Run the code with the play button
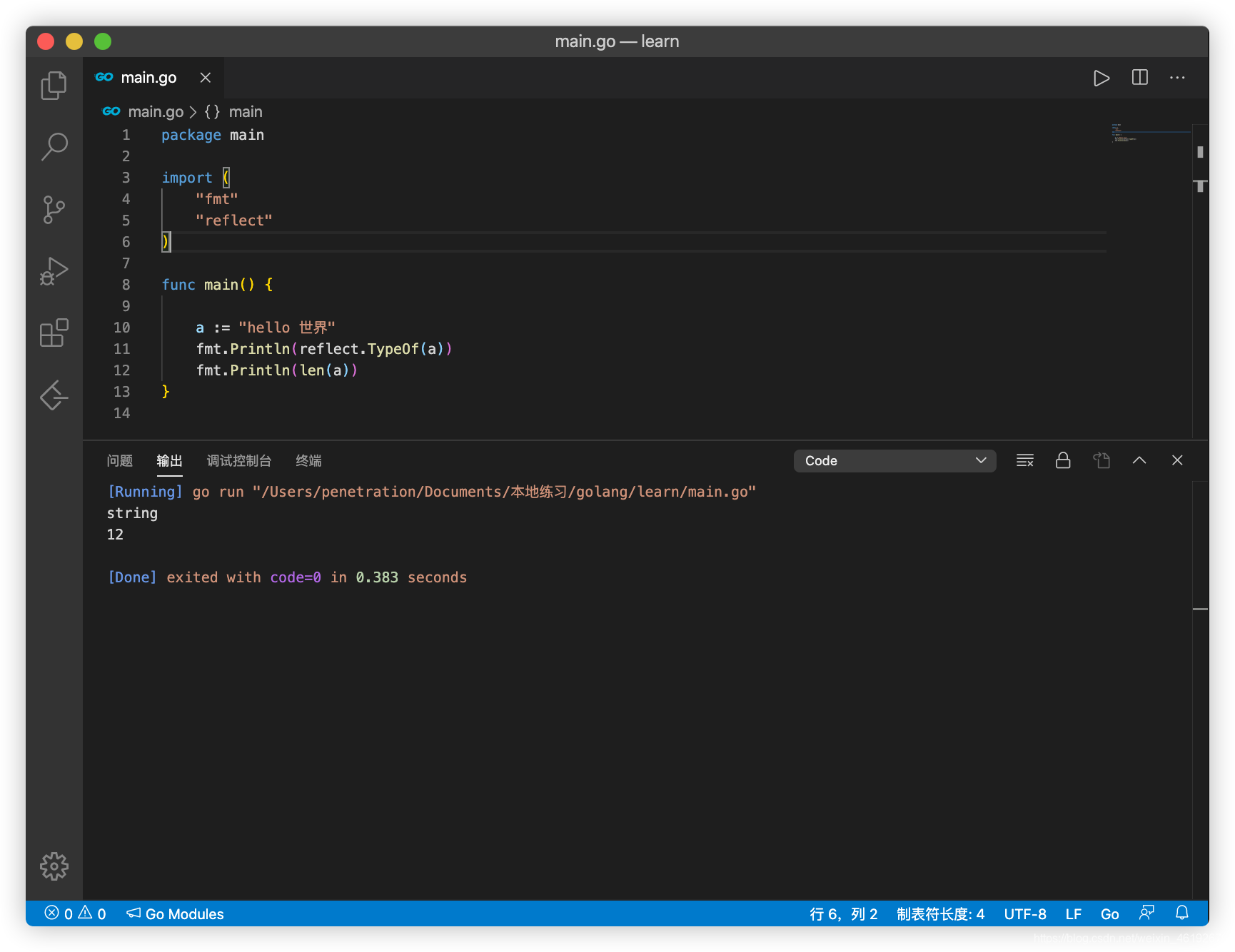This screenshot has height=952, width=1235. 1101,78
